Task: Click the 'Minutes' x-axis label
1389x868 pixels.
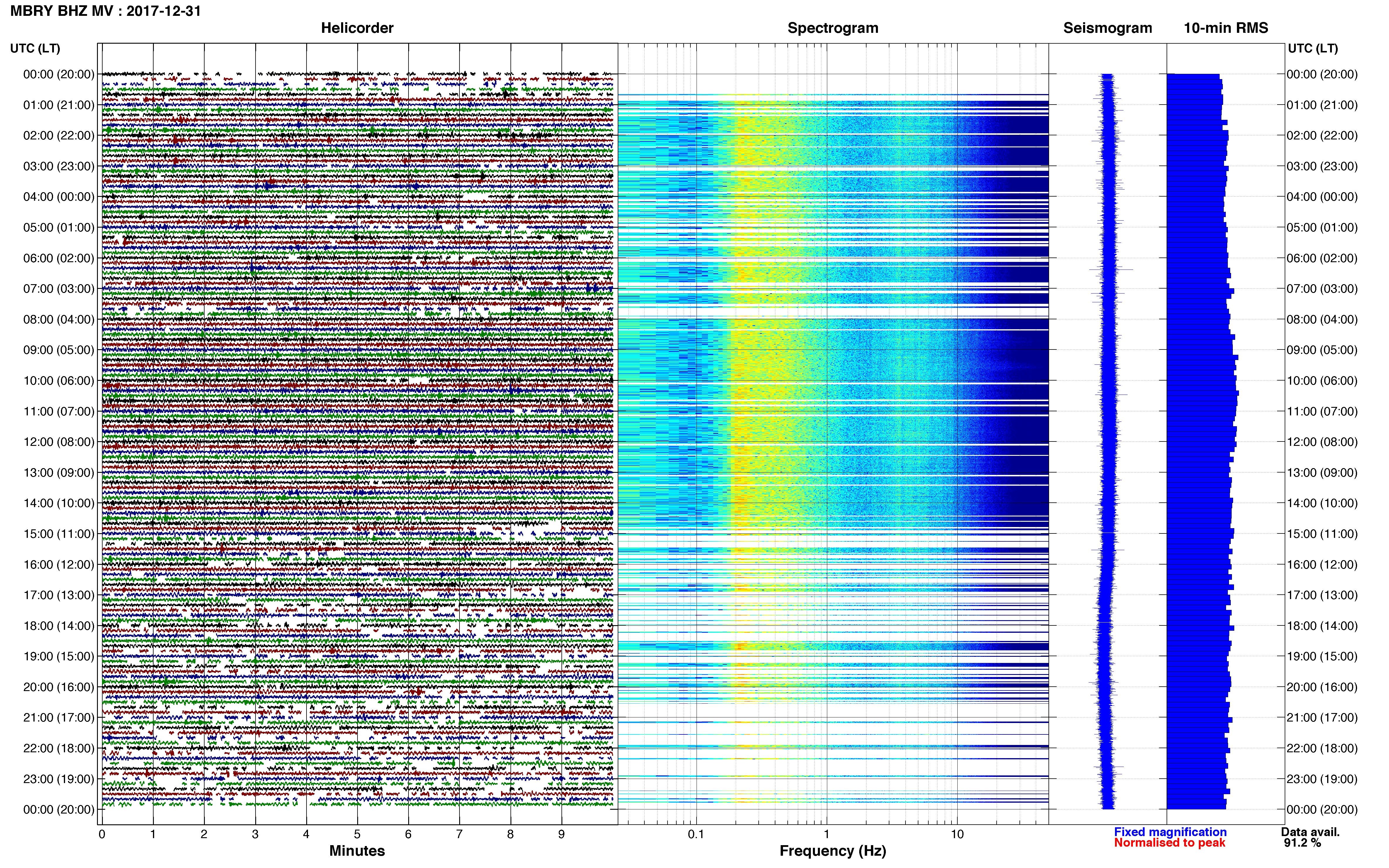Action: (x=357, y=851)
